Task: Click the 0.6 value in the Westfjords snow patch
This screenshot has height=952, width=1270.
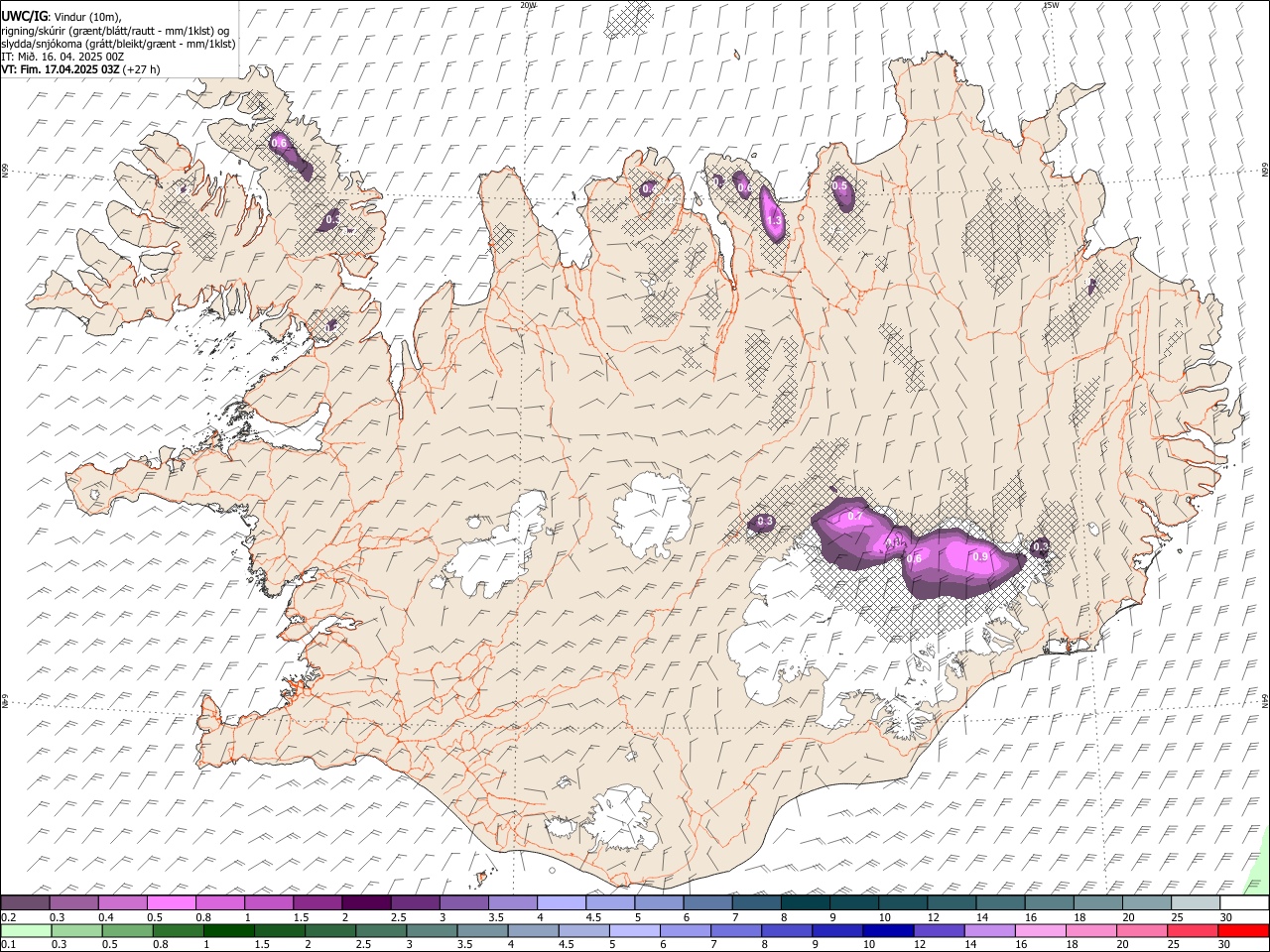Action: [x=279, y=143]
